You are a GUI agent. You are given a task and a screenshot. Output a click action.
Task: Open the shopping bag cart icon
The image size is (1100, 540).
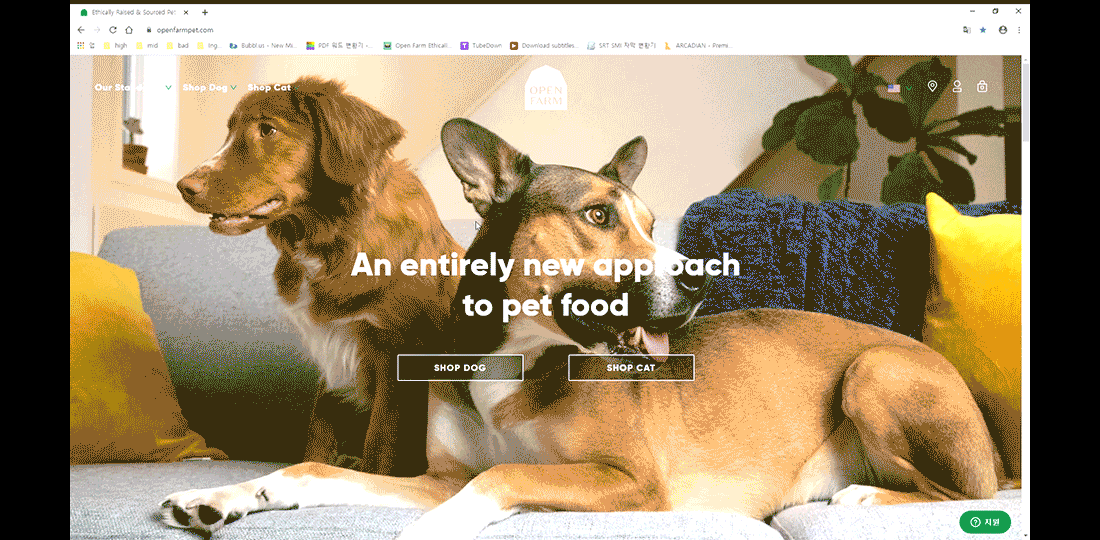(982, 86)
